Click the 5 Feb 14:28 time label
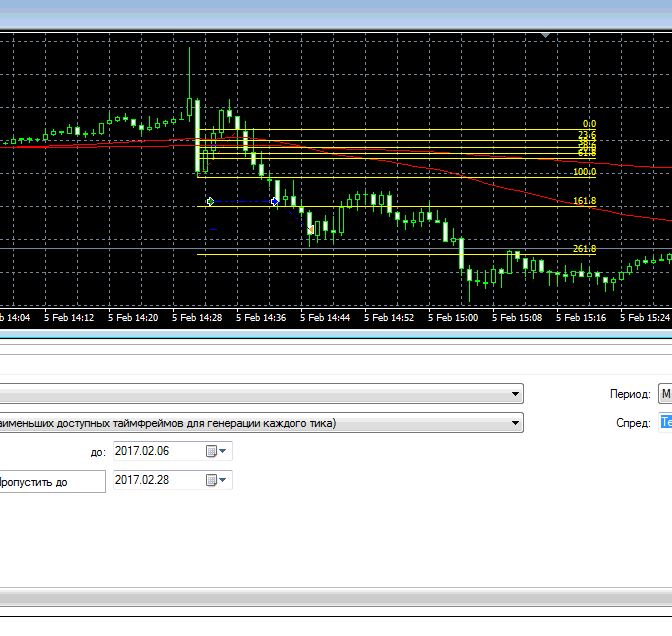 pos(197,318)
